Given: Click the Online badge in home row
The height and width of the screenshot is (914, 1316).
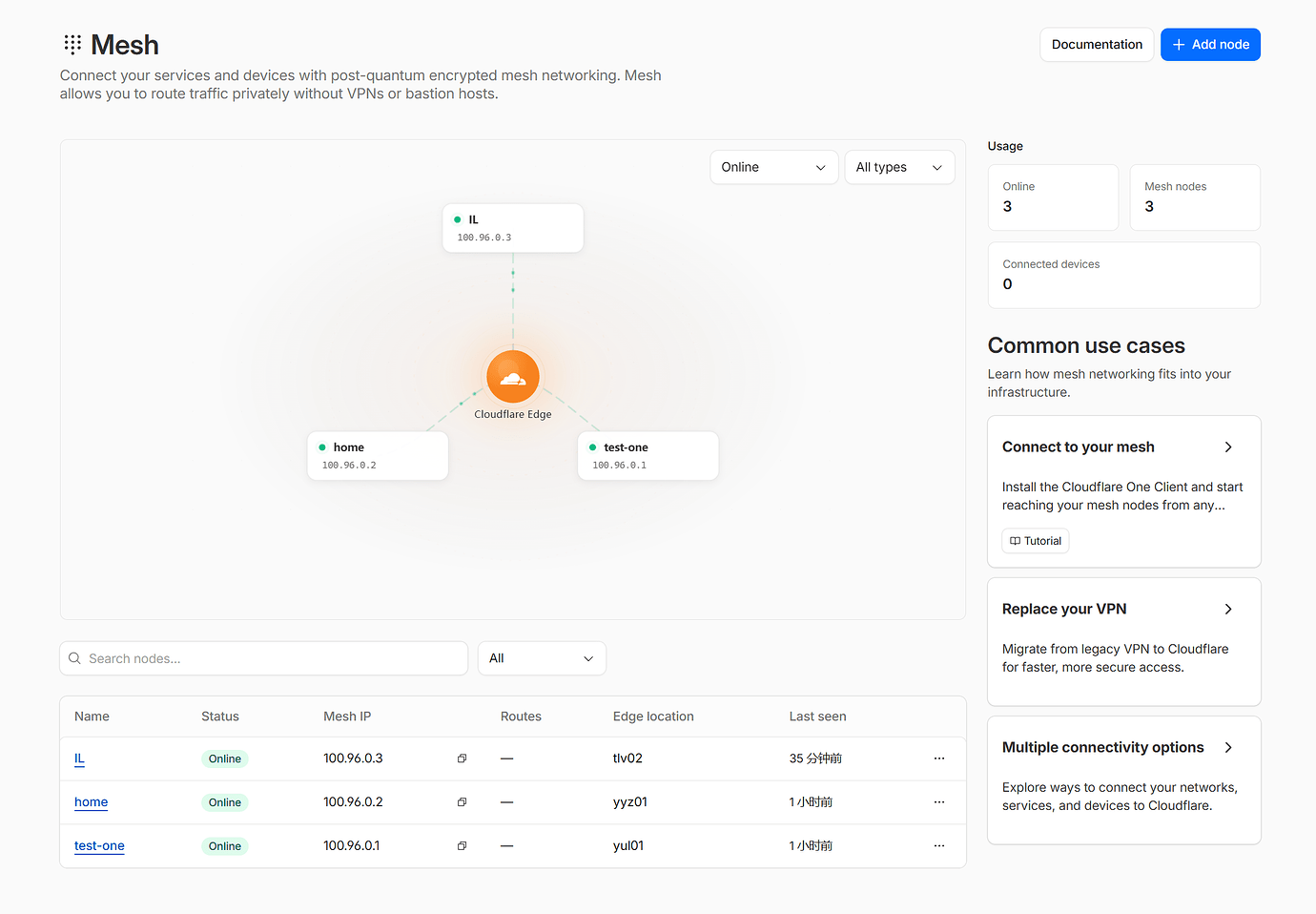Looking at the screenshot, I should click(x=225, y=803).
